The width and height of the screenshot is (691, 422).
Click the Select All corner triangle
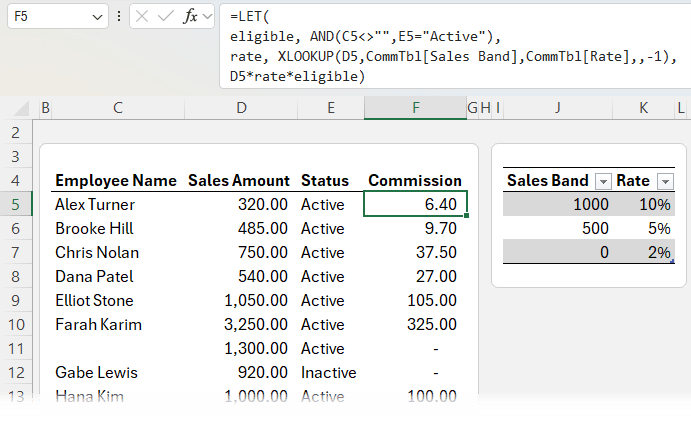(x=21, y=108)
